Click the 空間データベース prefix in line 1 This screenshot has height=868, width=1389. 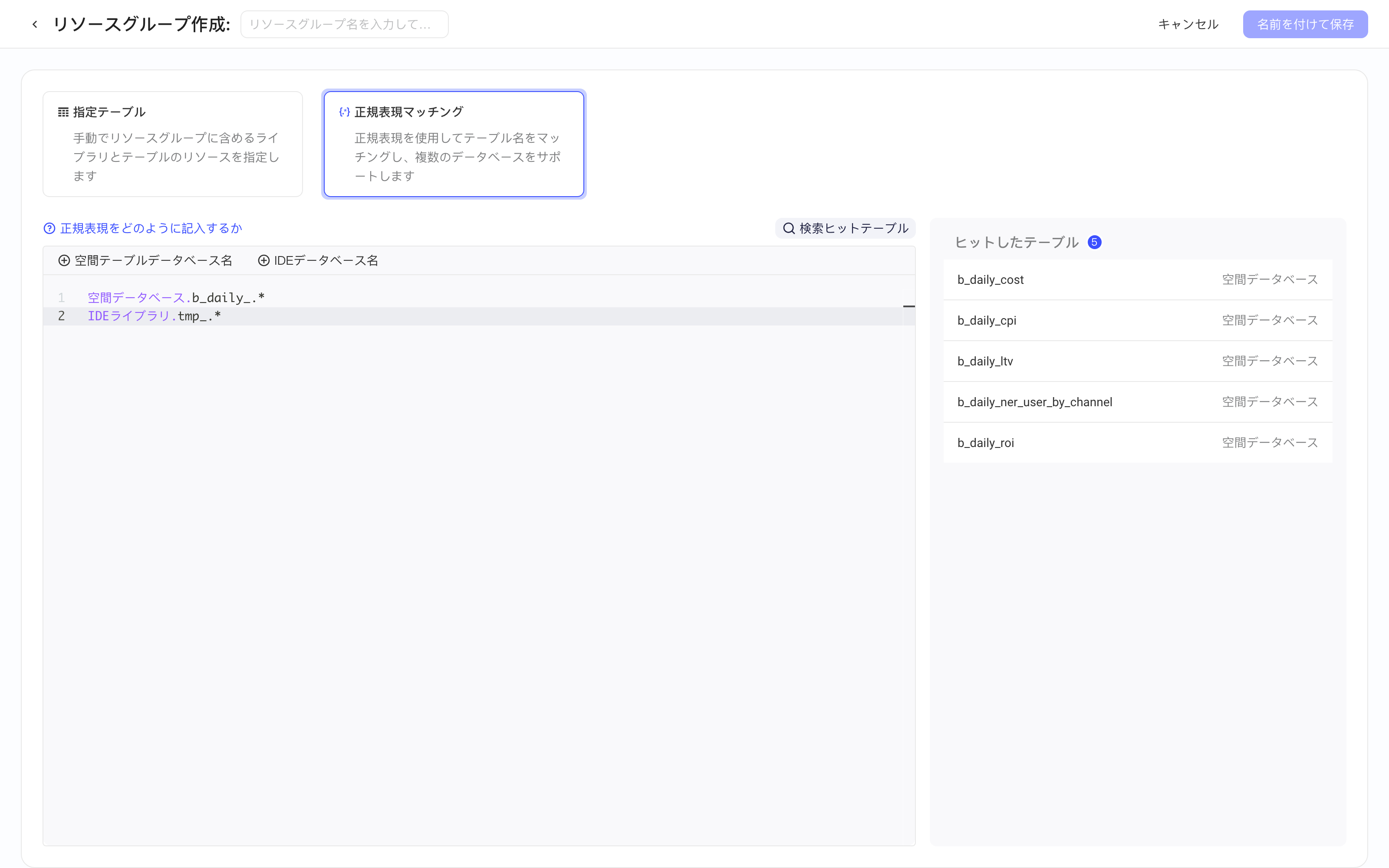(x=139, y=298)
